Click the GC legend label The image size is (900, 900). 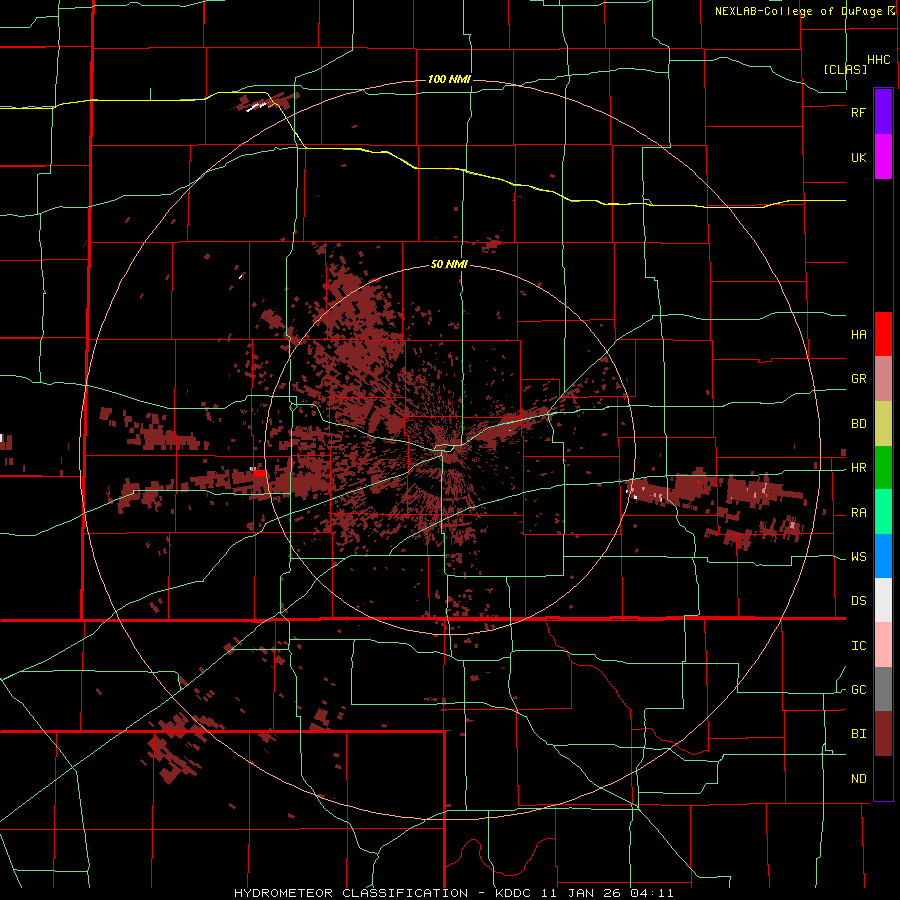858,690
